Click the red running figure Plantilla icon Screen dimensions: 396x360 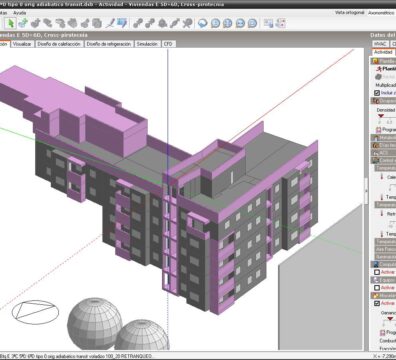point(379,69)
